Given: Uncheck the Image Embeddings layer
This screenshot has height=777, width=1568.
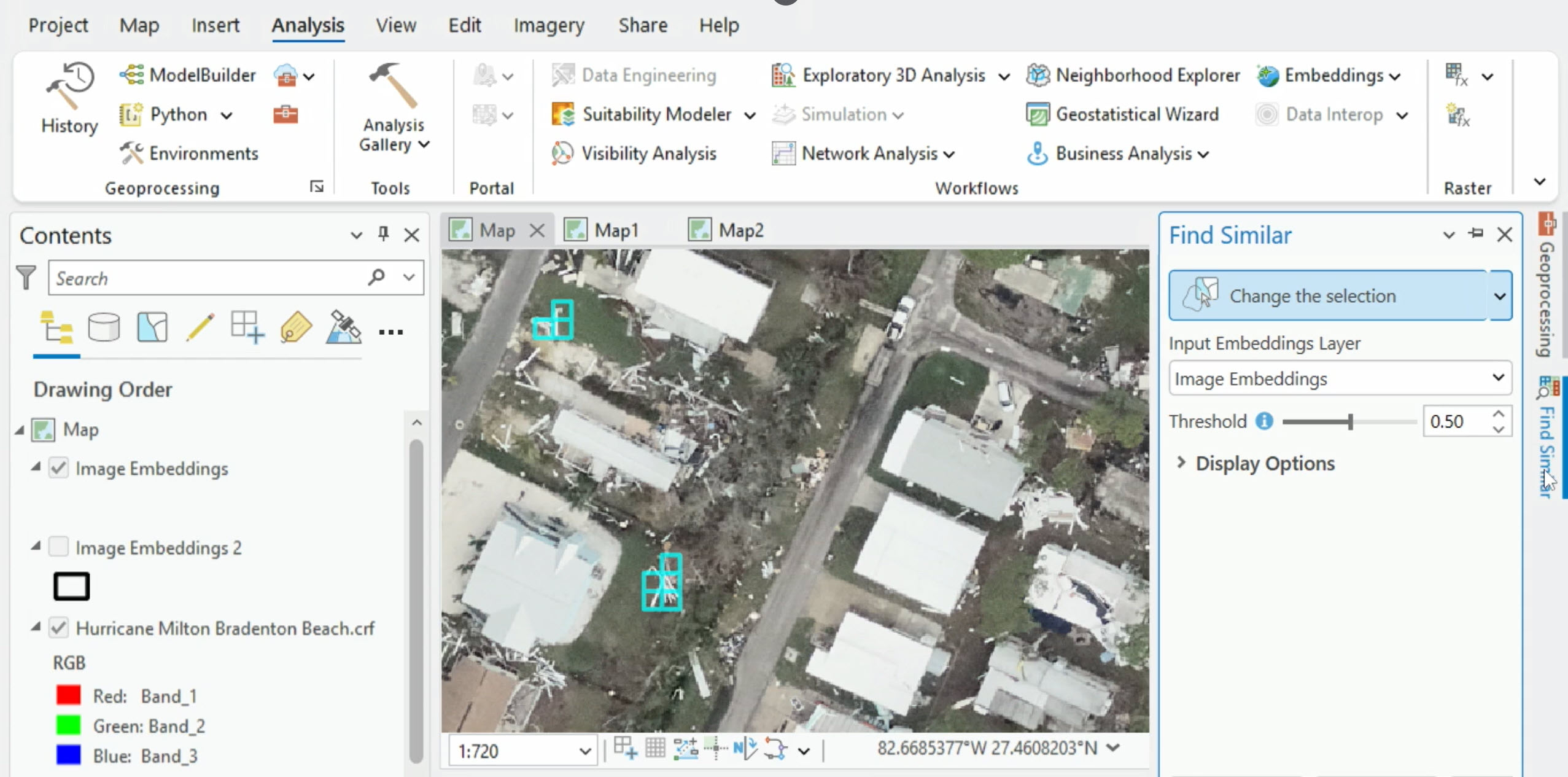Looking at the screenshot, I should pos(59,469).
